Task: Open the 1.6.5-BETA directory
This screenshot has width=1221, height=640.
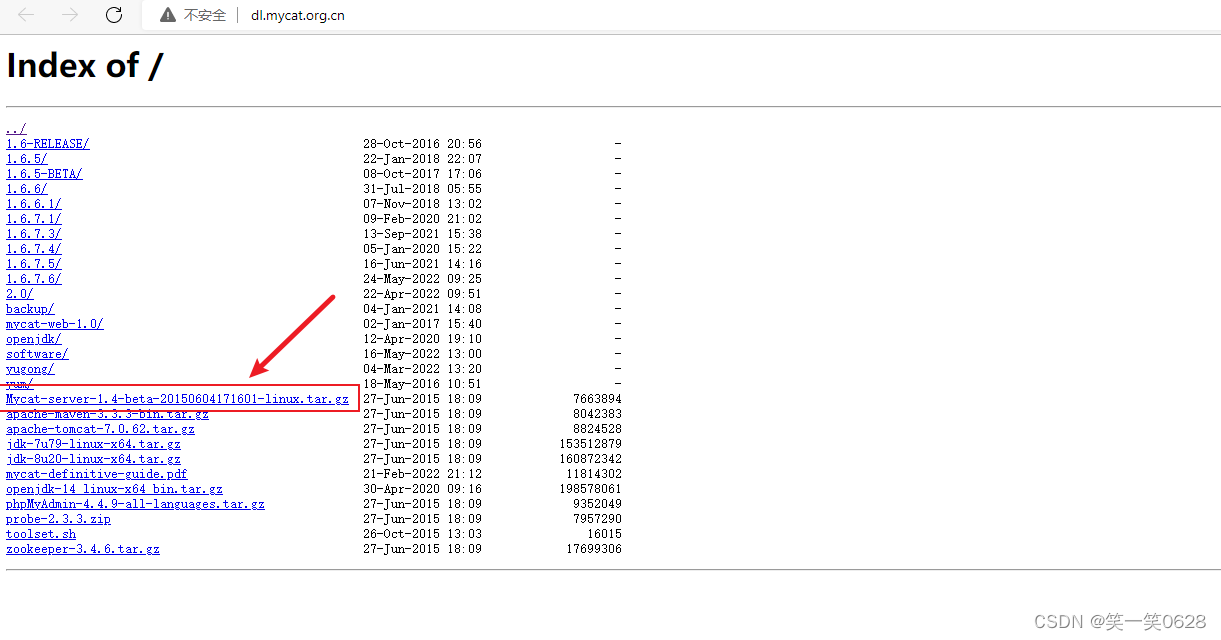Action: click(43, 173)
